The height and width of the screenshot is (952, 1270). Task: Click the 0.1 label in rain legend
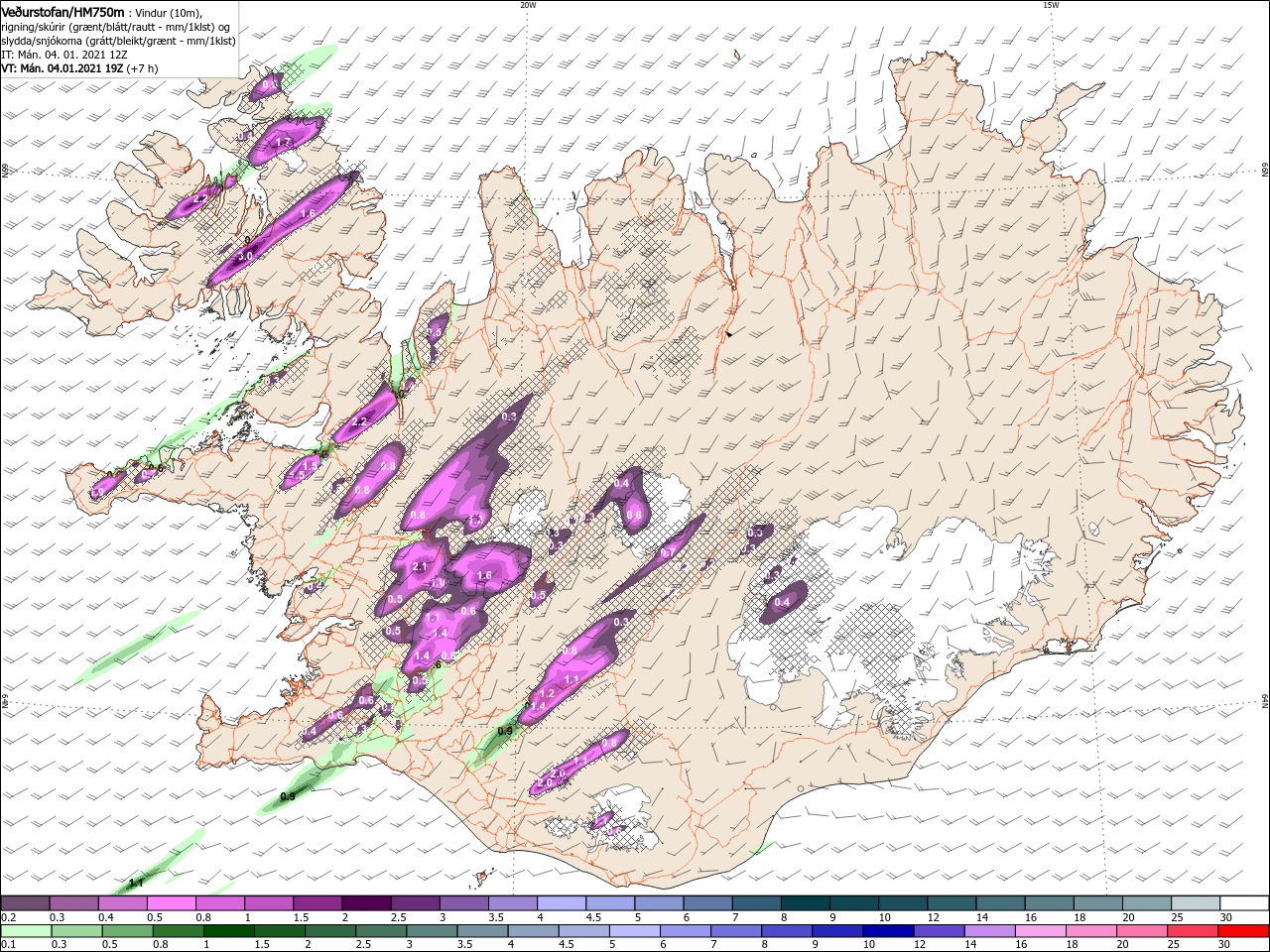(x=9, y=945)
